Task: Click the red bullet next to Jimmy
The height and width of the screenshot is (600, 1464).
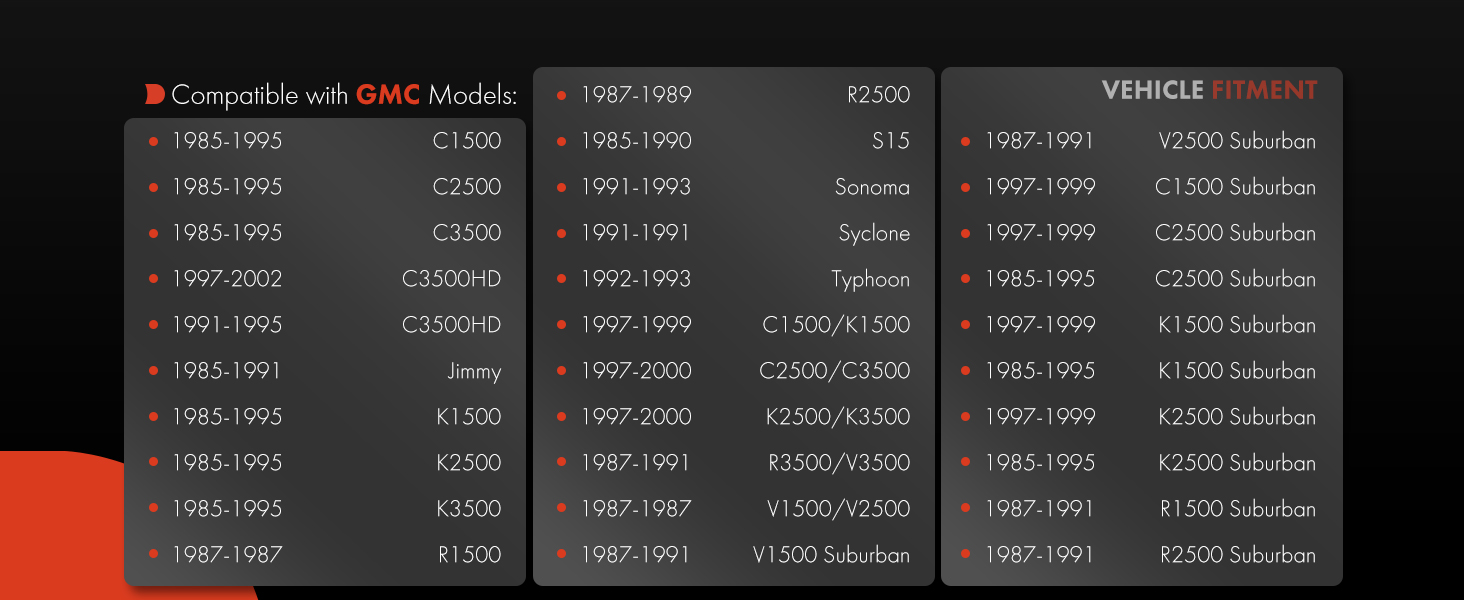Action: [x=154, y=371]
